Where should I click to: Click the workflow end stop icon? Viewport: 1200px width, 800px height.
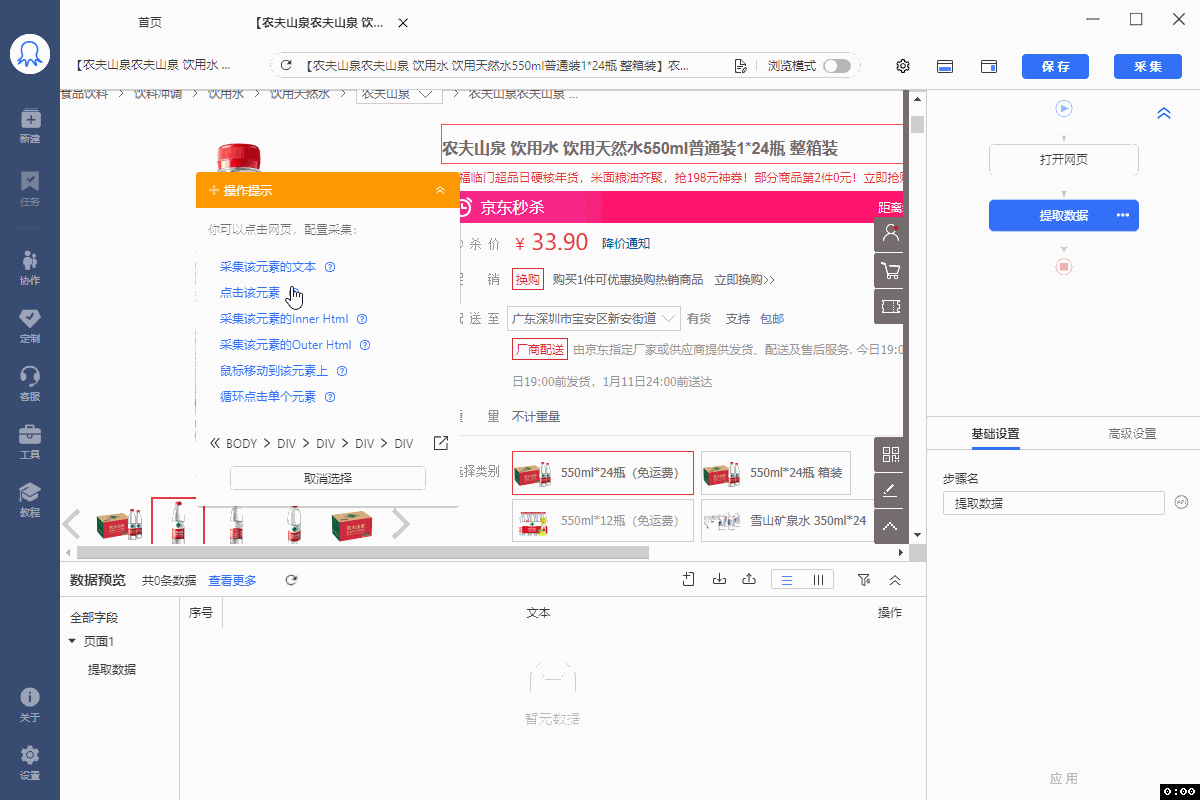1064,267
